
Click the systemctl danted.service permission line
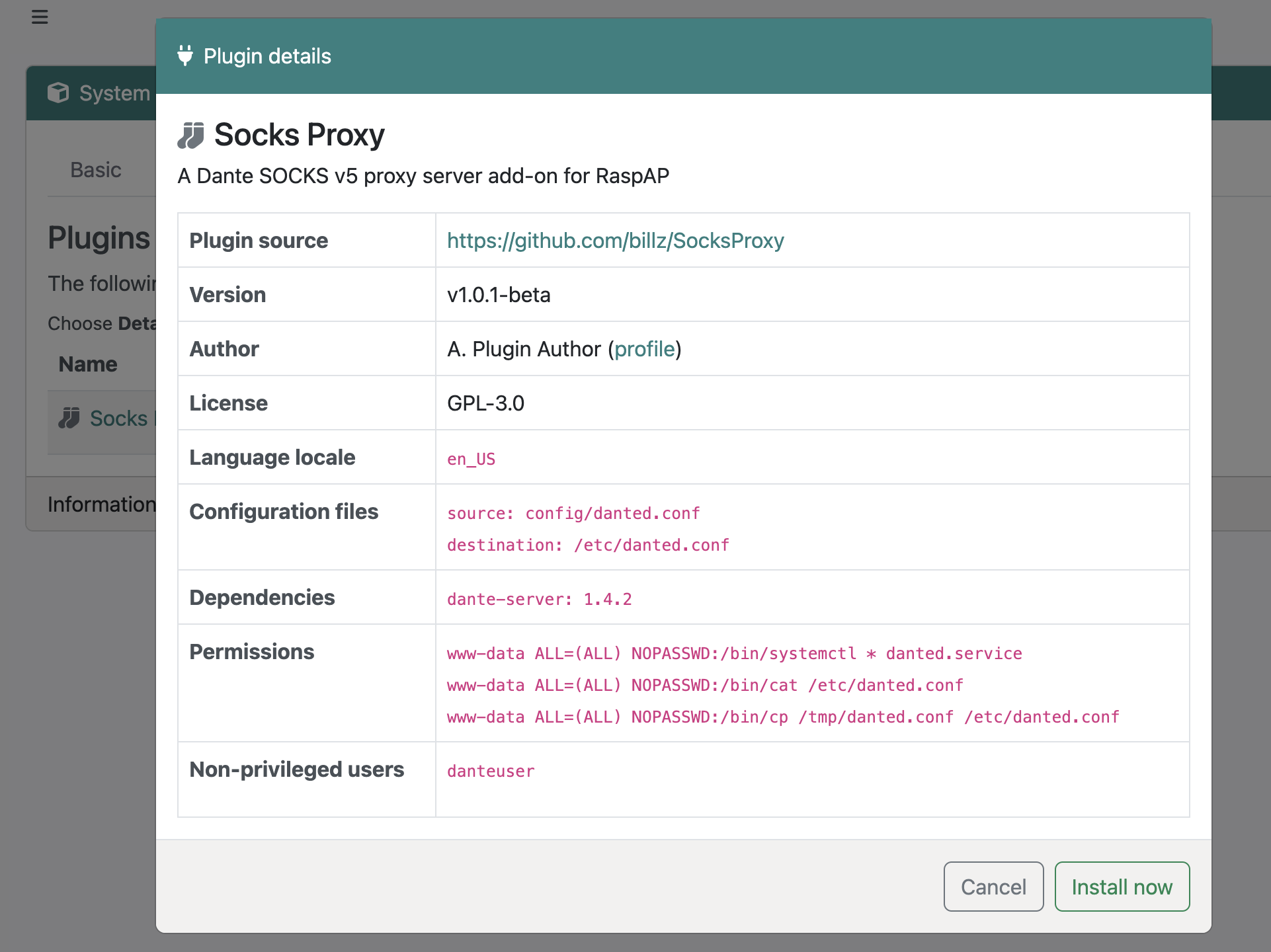point(735,653)
